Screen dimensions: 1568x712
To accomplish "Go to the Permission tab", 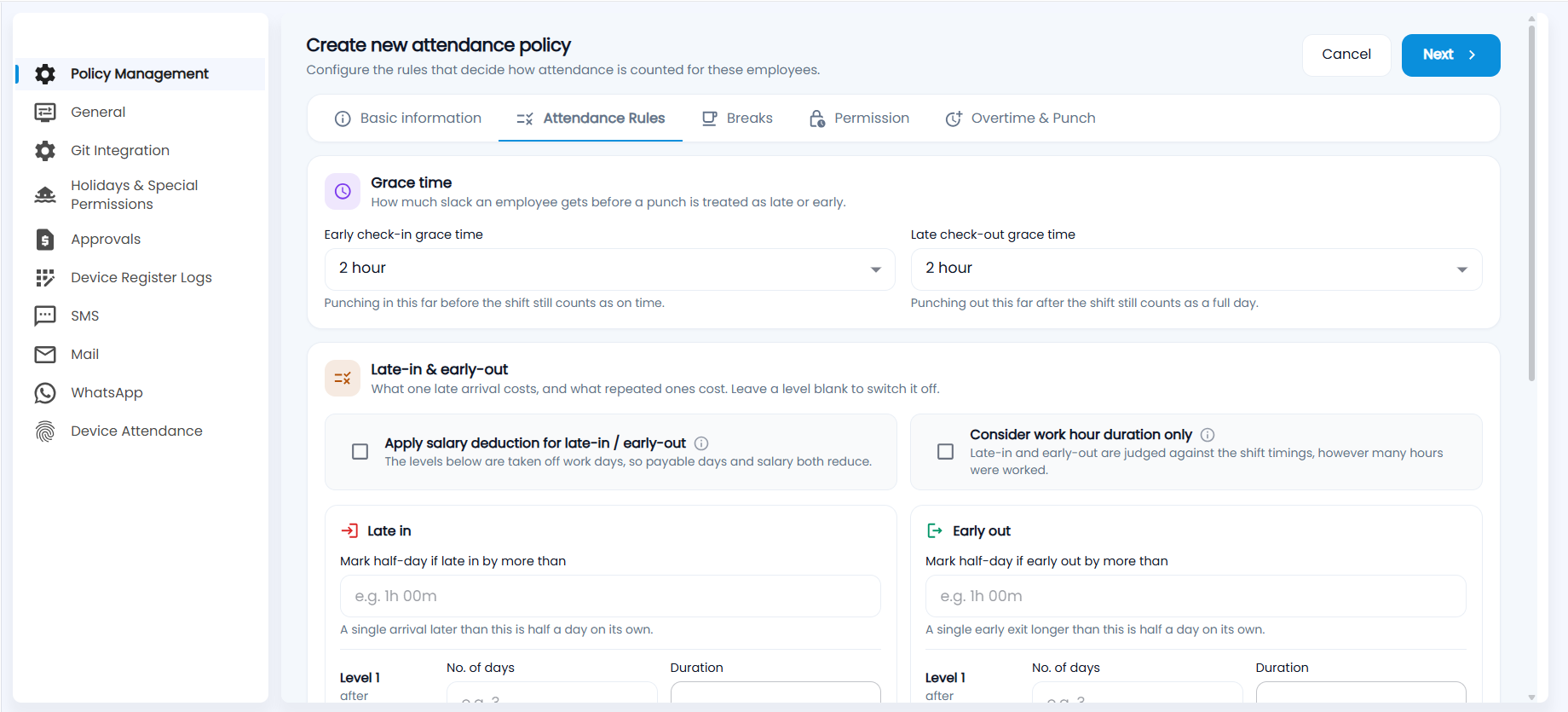I will (859, 119).
